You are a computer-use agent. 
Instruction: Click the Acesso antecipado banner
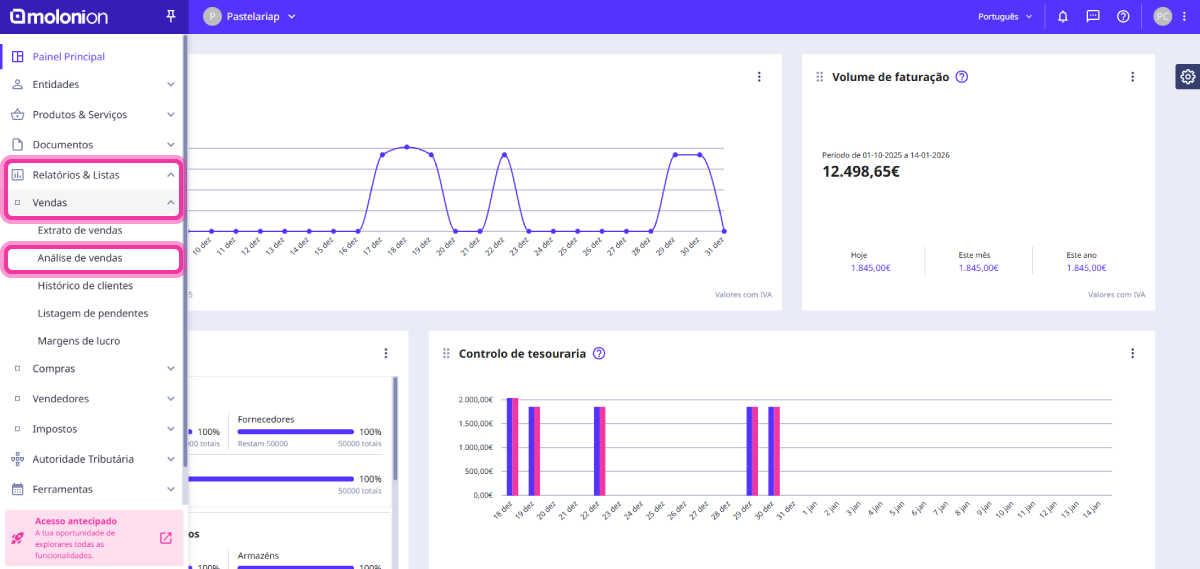pyautogui.click(x=92, y=538)
